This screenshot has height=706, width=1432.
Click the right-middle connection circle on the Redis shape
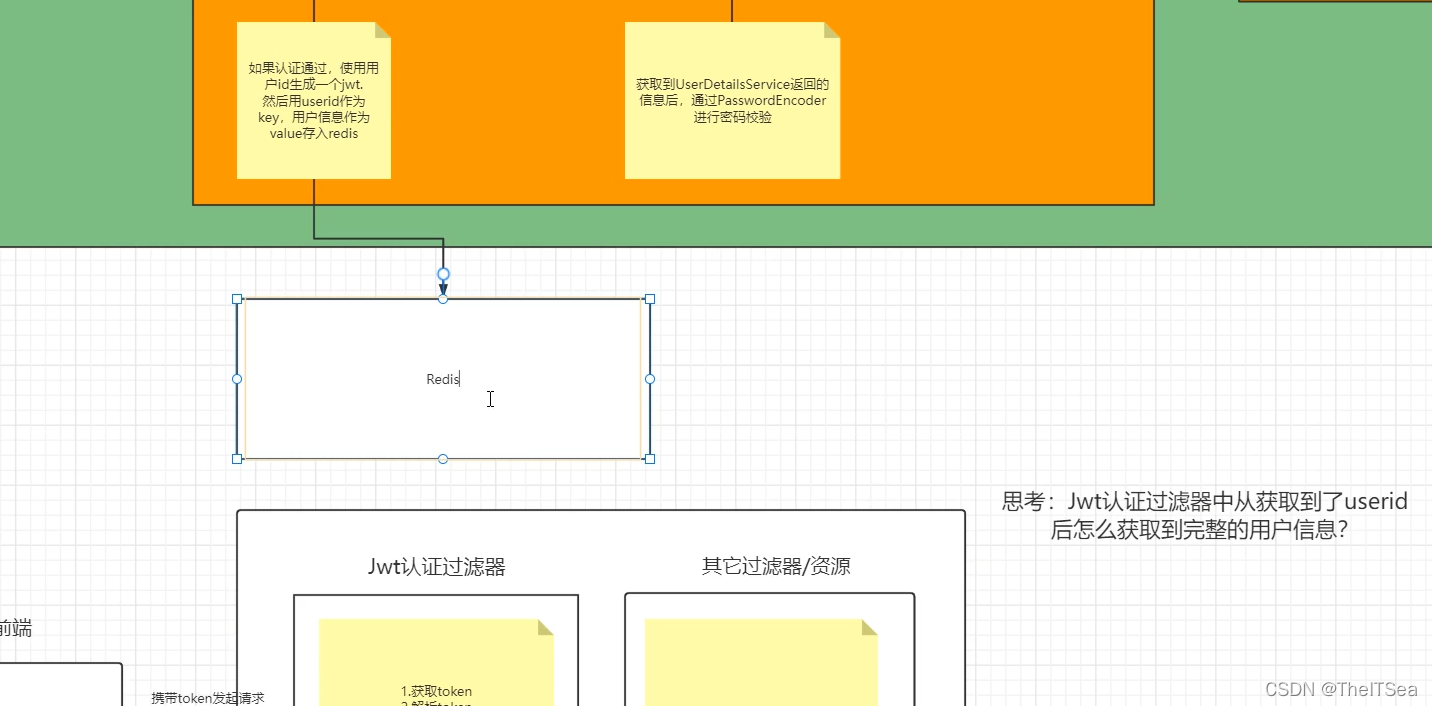[x=649, y=379]
